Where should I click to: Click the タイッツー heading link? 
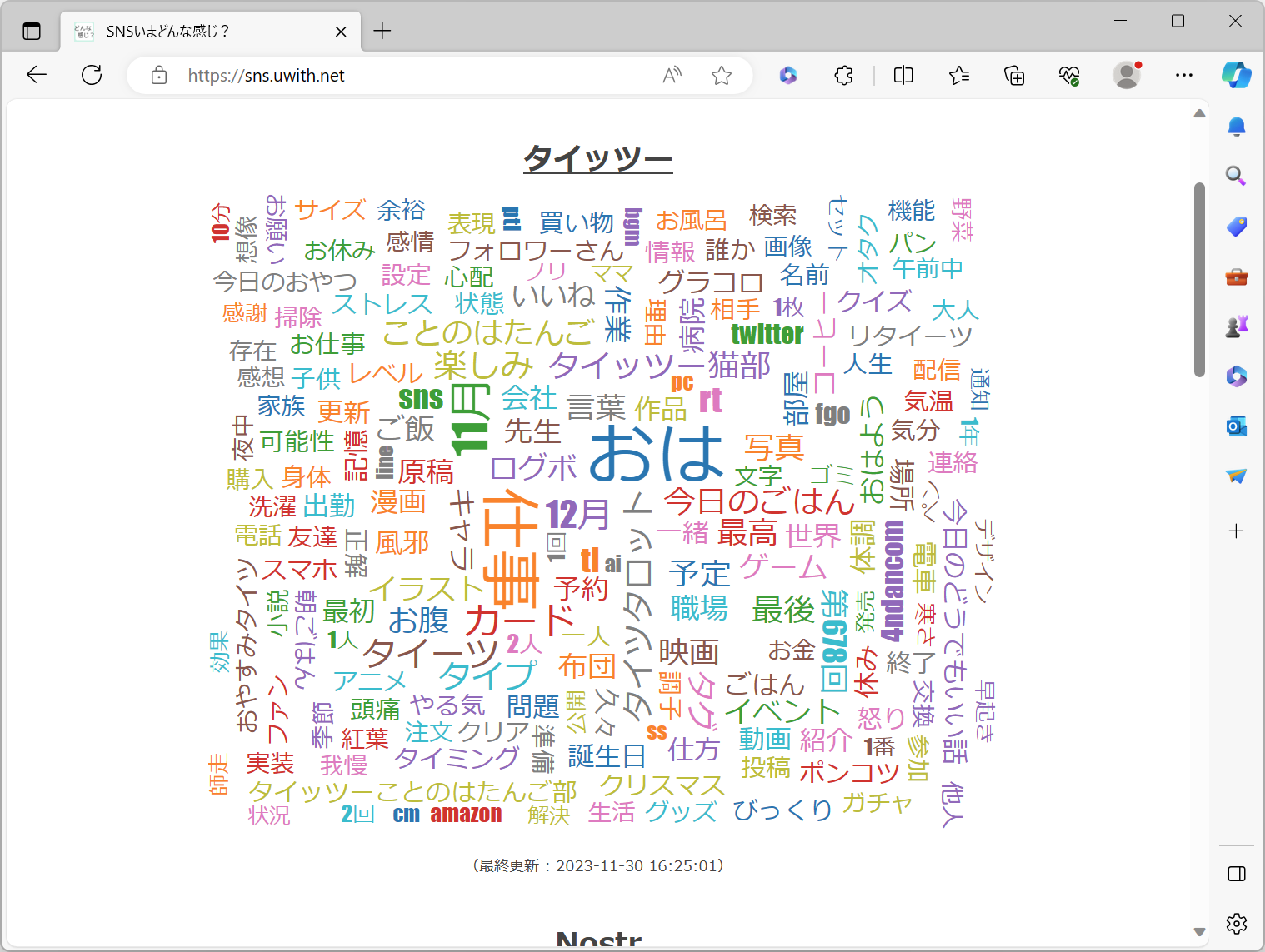coord(597,157)
